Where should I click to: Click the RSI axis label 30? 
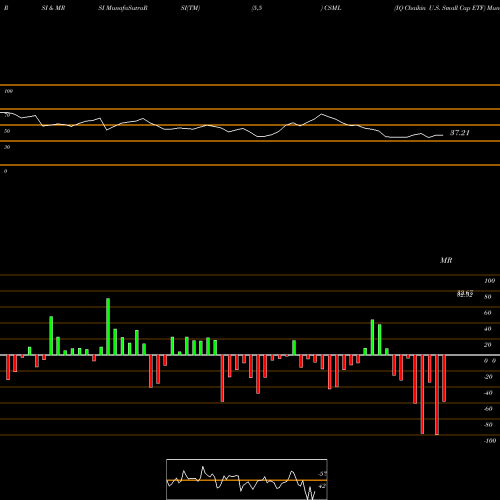[7, 147]
